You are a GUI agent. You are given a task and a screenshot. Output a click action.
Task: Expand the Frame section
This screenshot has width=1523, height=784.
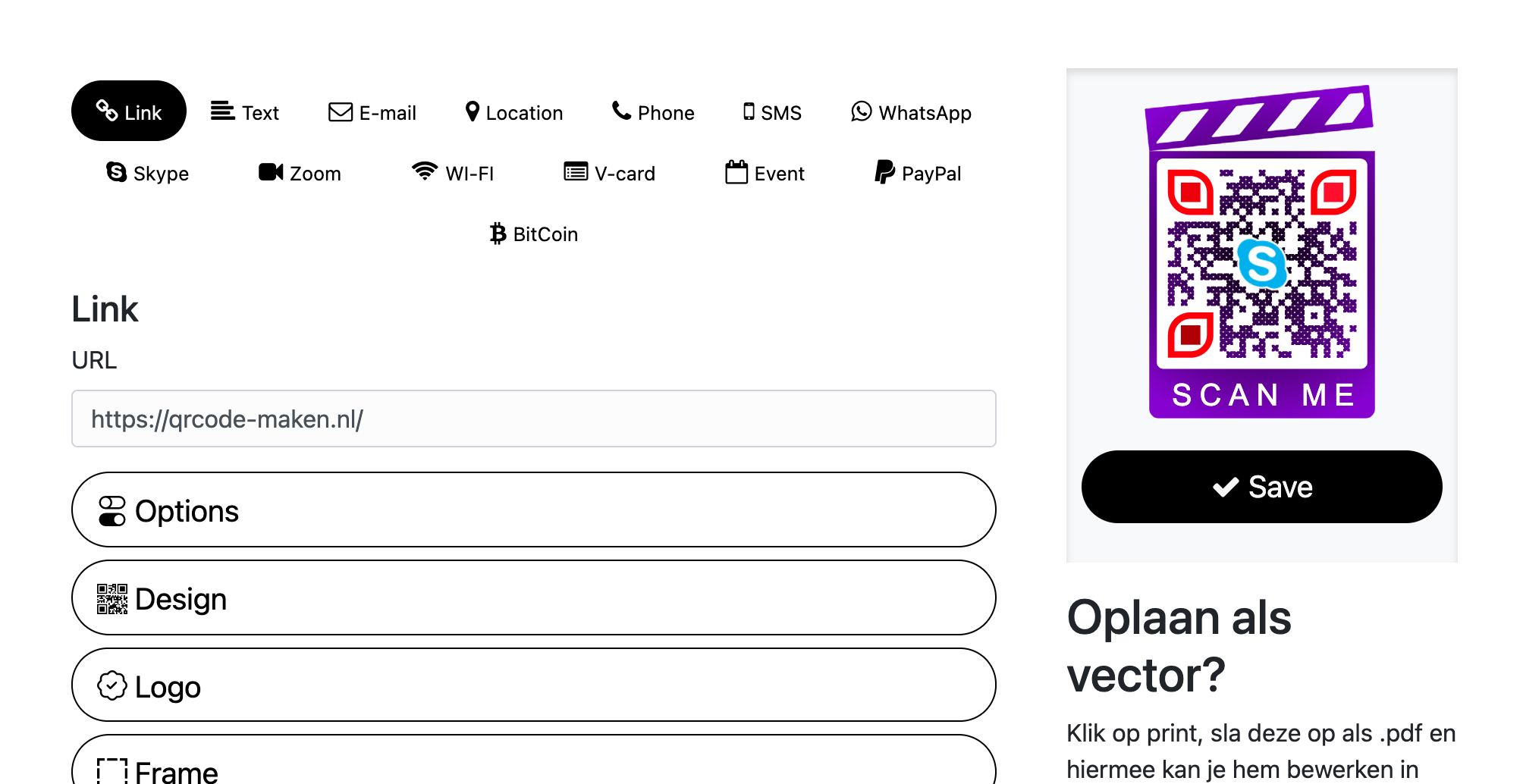(x=533, y=760)
